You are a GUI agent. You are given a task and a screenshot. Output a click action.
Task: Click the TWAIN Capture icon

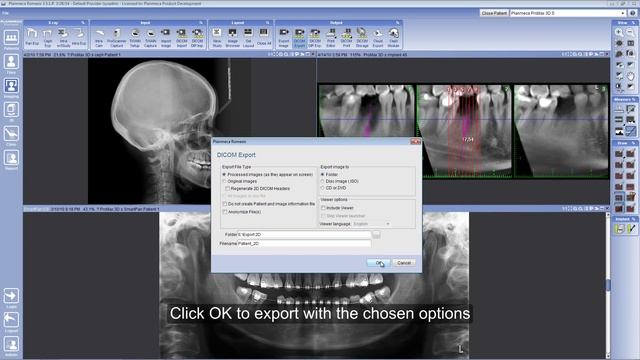(x=150, y=37)
